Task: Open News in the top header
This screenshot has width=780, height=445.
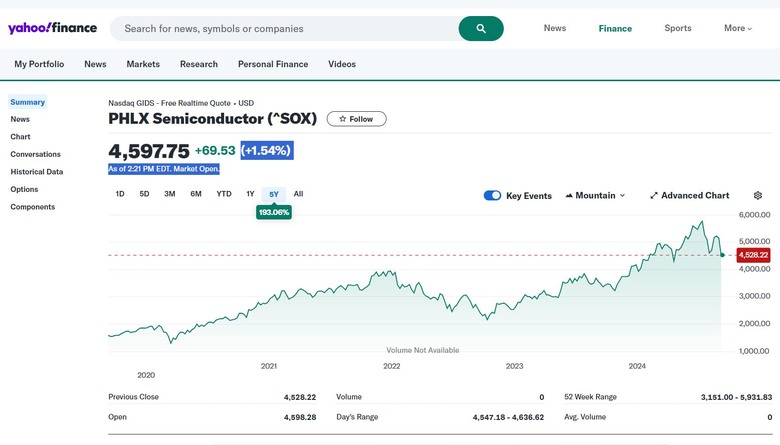Action: pos(555,28)
